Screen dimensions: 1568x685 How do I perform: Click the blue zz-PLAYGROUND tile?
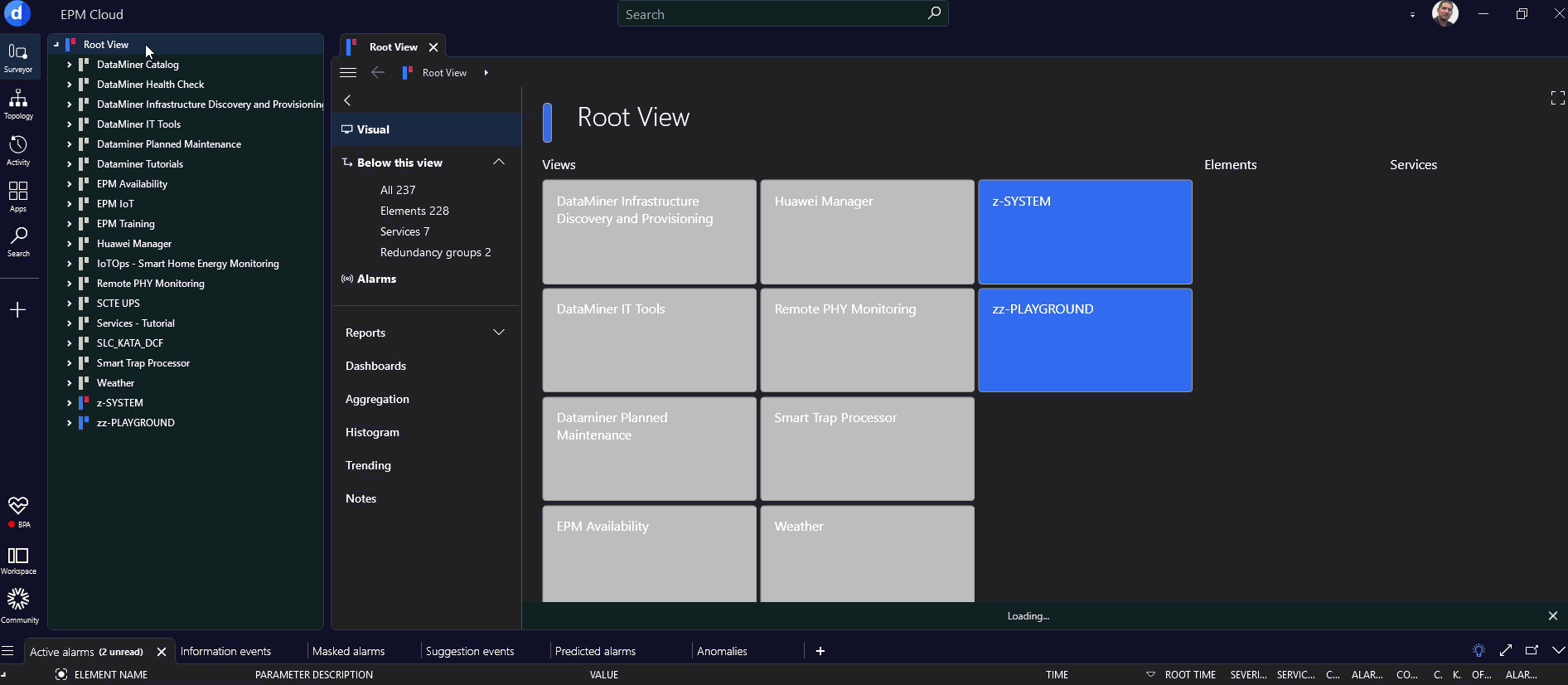tap(1085, 340)
